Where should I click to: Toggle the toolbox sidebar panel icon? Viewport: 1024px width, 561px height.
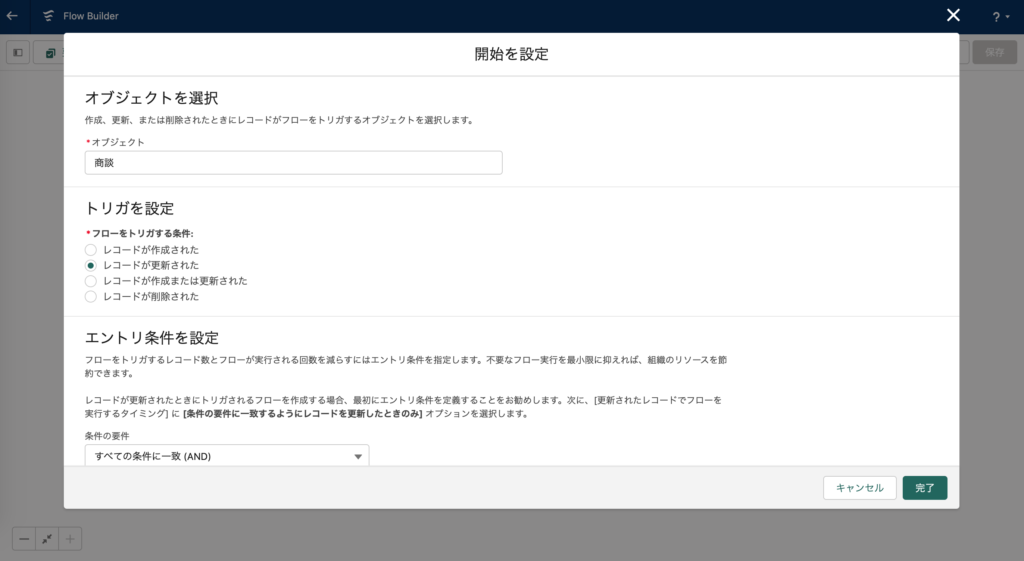(18, 52)
